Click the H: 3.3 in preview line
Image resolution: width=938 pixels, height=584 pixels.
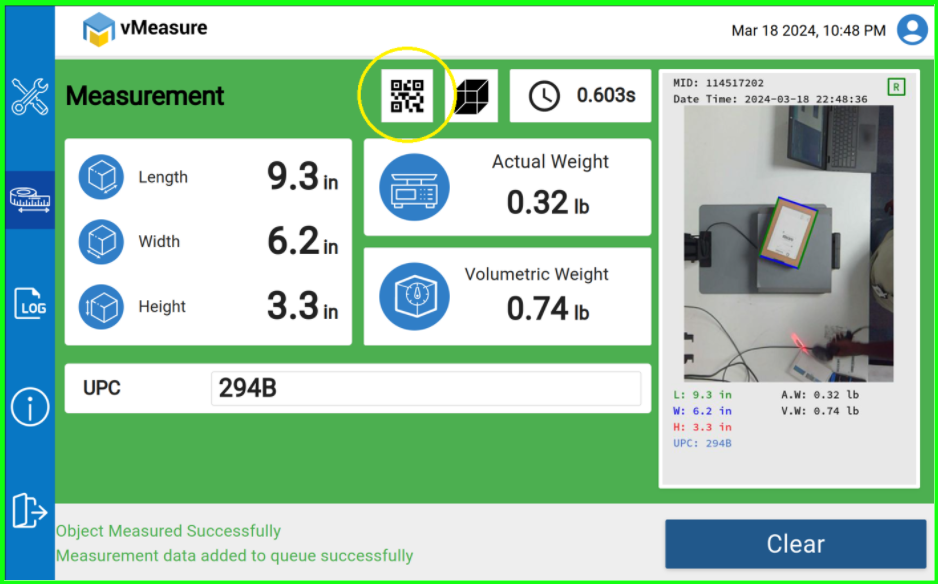[x=702, y=427]
